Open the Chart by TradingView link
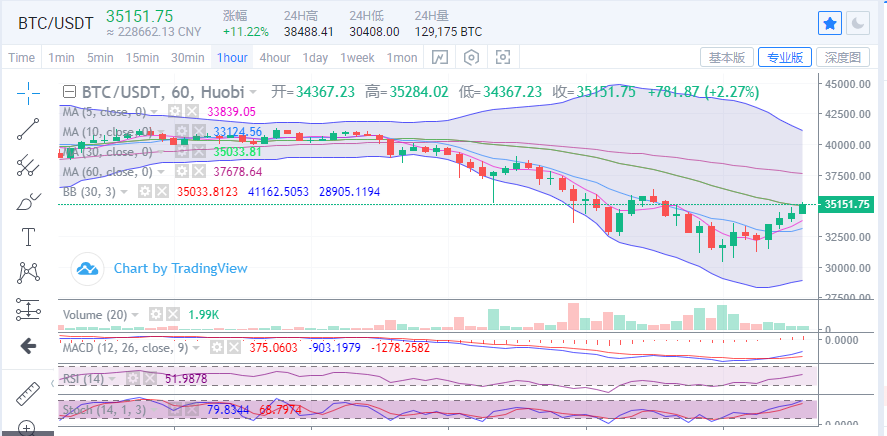The width and height of the screenshot is (887, 436). 180,268
